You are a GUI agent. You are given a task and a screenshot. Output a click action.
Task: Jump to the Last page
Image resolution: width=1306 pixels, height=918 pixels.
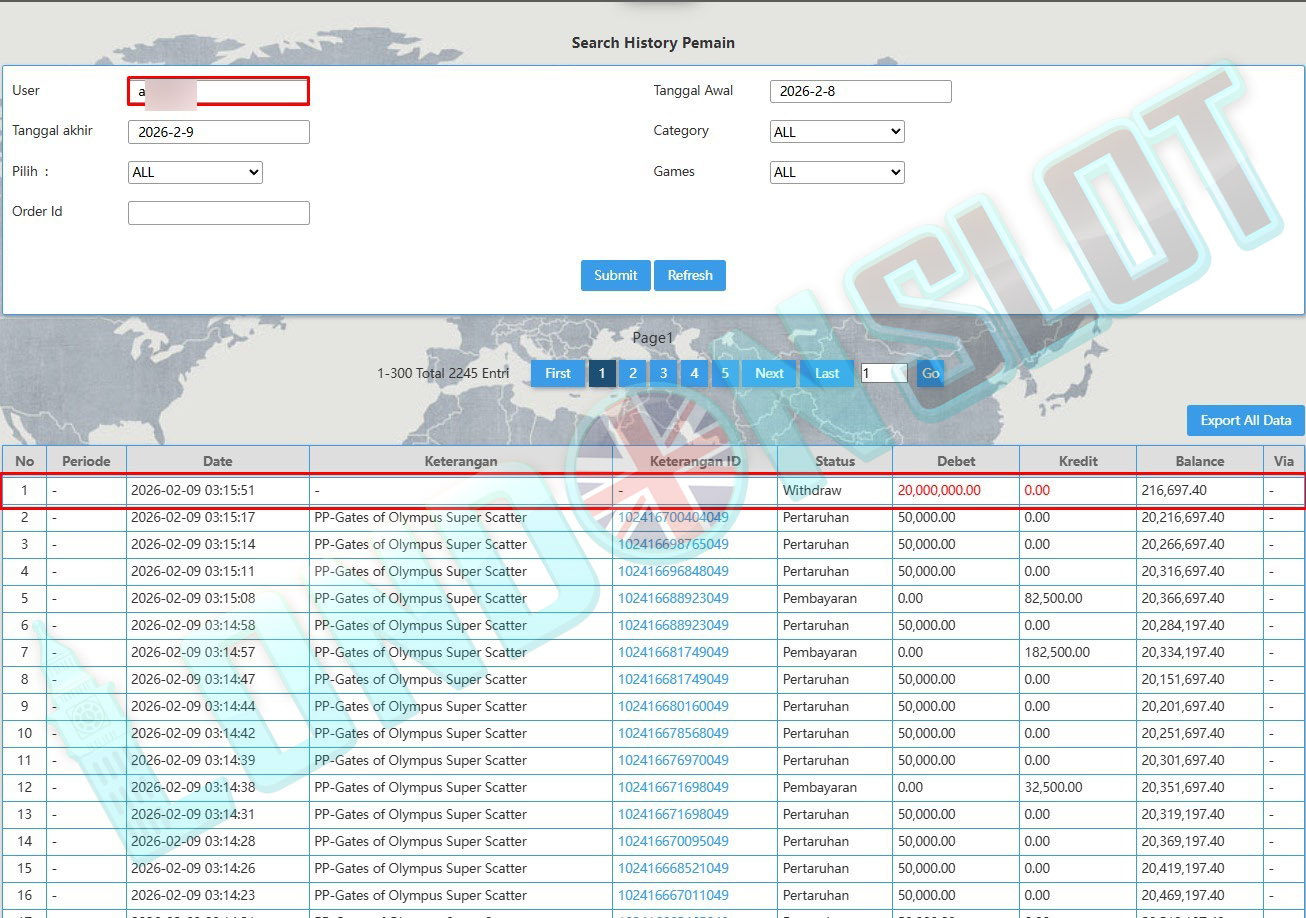(x=827, y=373)
